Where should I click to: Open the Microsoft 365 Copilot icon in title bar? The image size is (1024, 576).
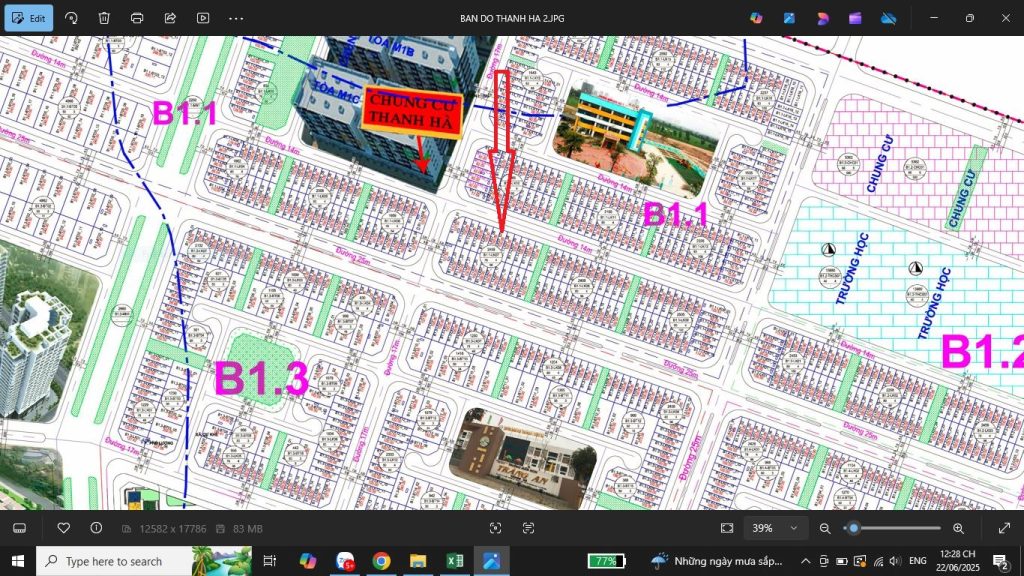tap(756, 18)
